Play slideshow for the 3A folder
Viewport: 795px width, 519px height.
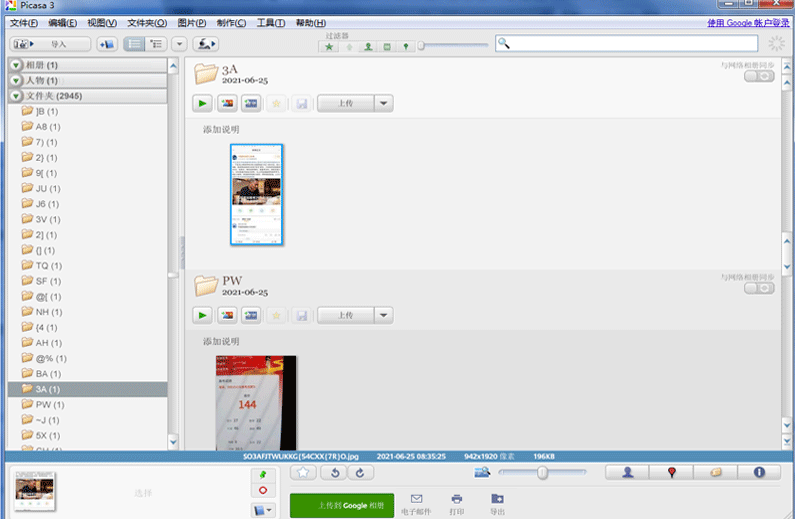(203, 103)
